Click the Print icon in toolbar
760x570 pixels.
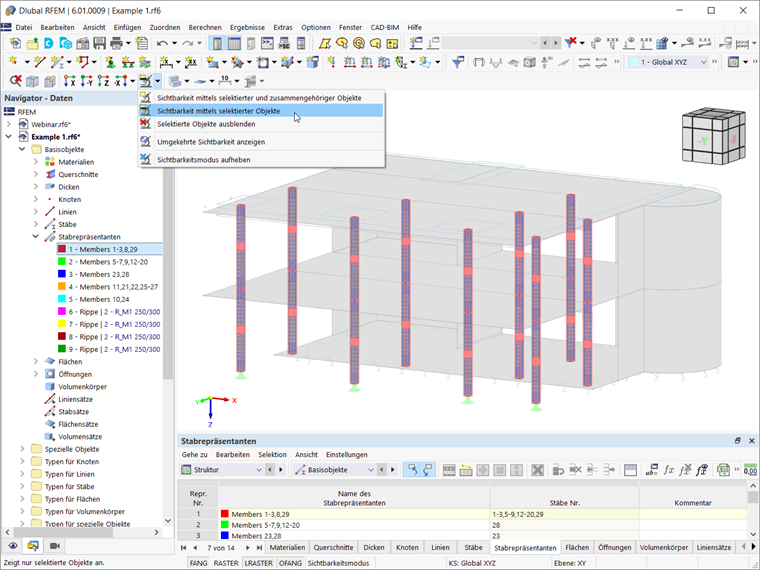coord(116,44)
